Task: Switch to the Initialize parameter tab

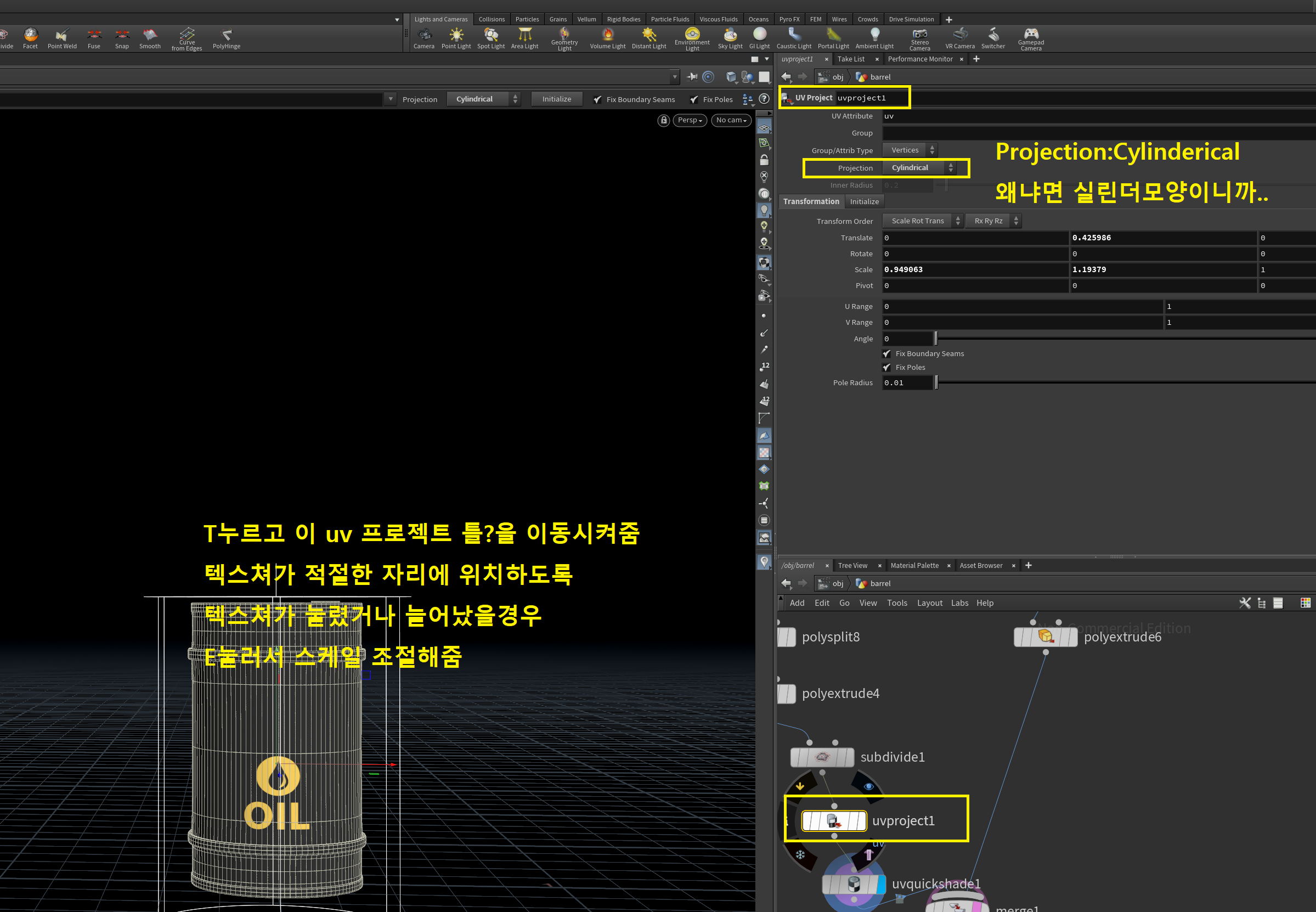Action: click(x=863, y=202)
